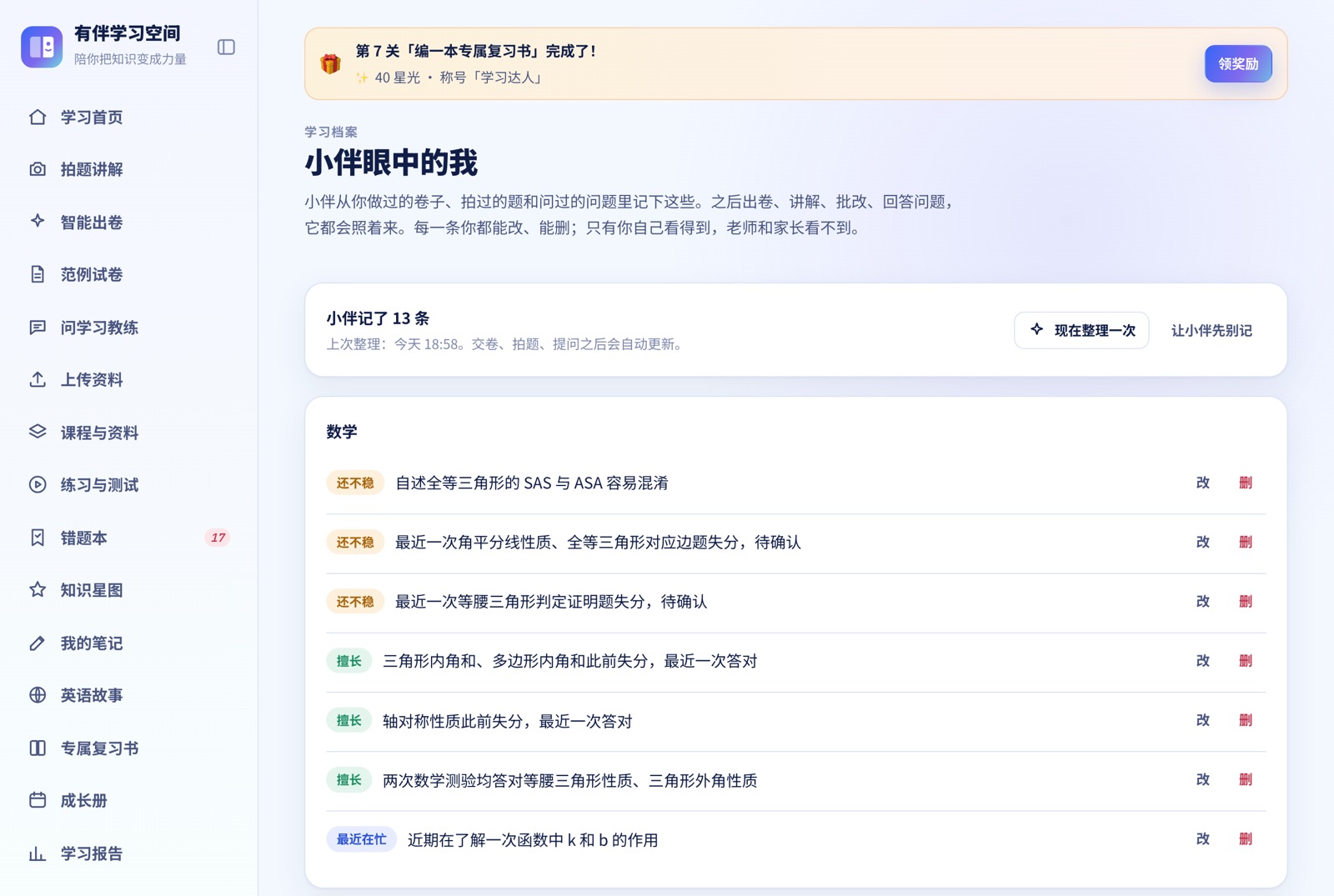Claim the reward with 领奖励 button
1334x896 pixels.
pos(1238,64)
